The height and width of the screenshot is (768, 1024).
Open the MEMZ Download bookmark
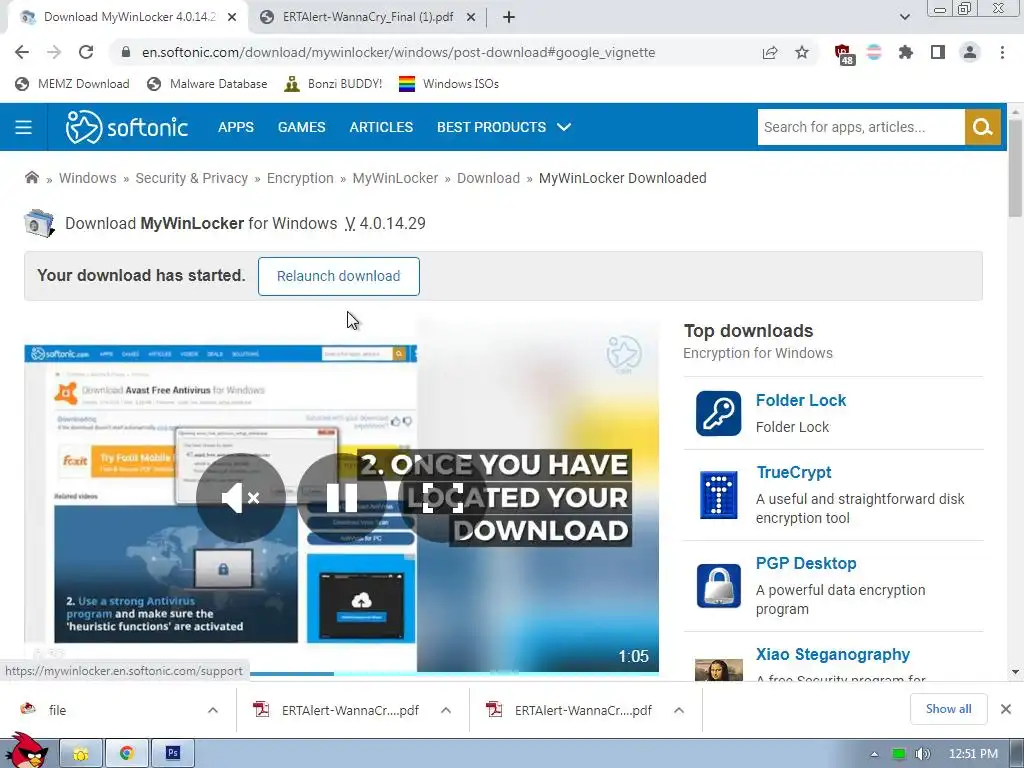(x=72, y=84)
